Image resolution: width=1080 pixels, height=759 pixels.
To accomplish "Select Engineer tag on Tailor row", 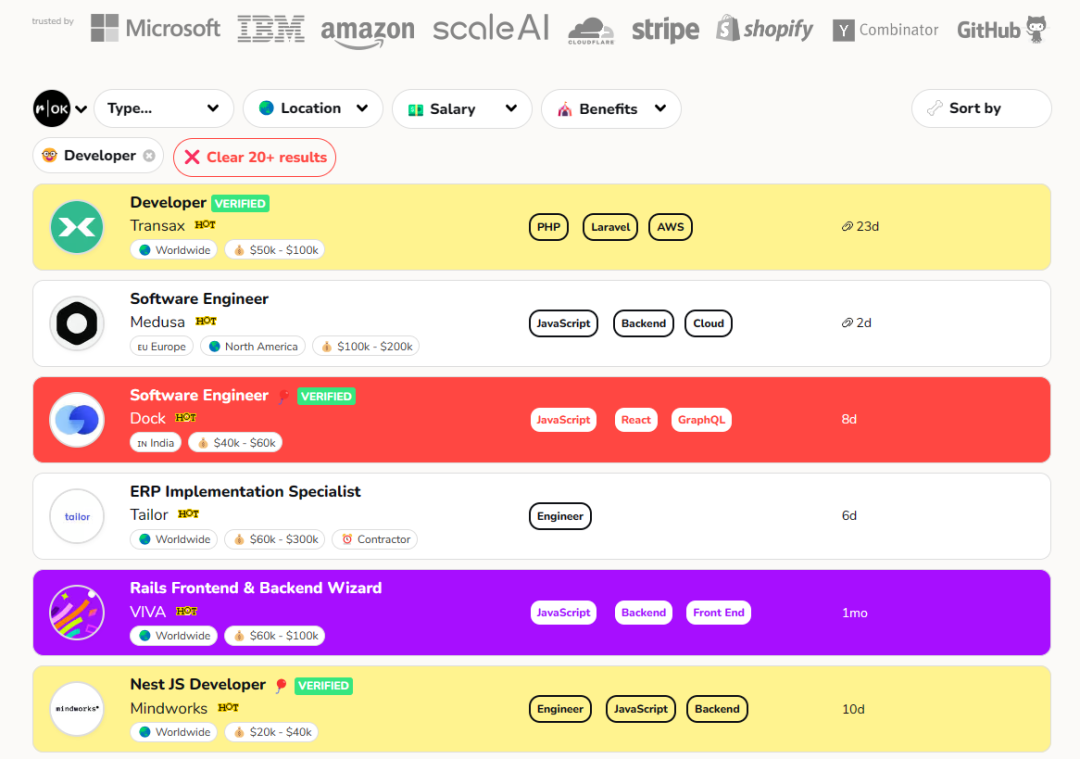I will pyautogui.click(x=560, y=516).
